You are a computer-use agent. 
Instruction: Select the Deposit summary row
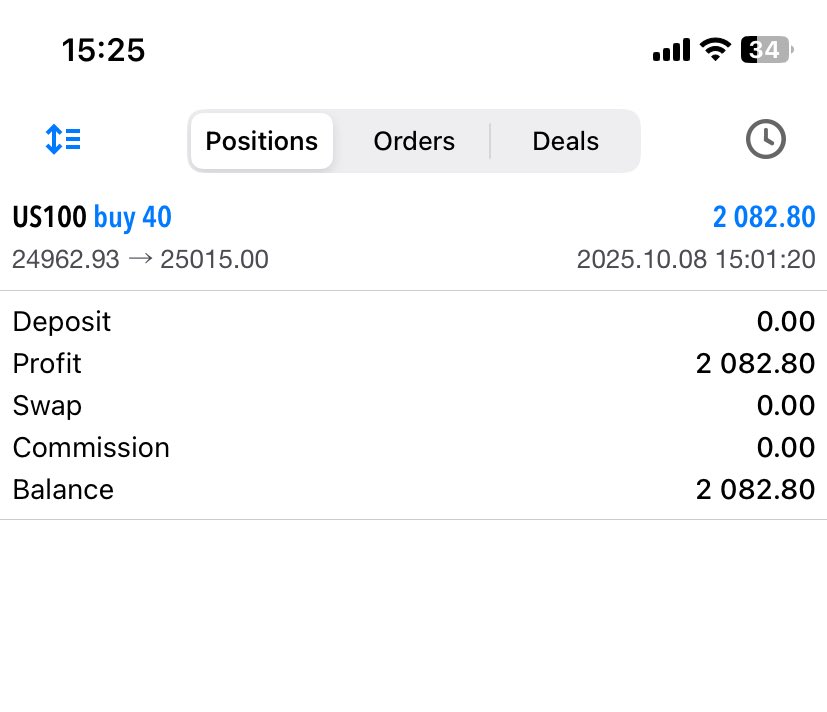(414, 321)
